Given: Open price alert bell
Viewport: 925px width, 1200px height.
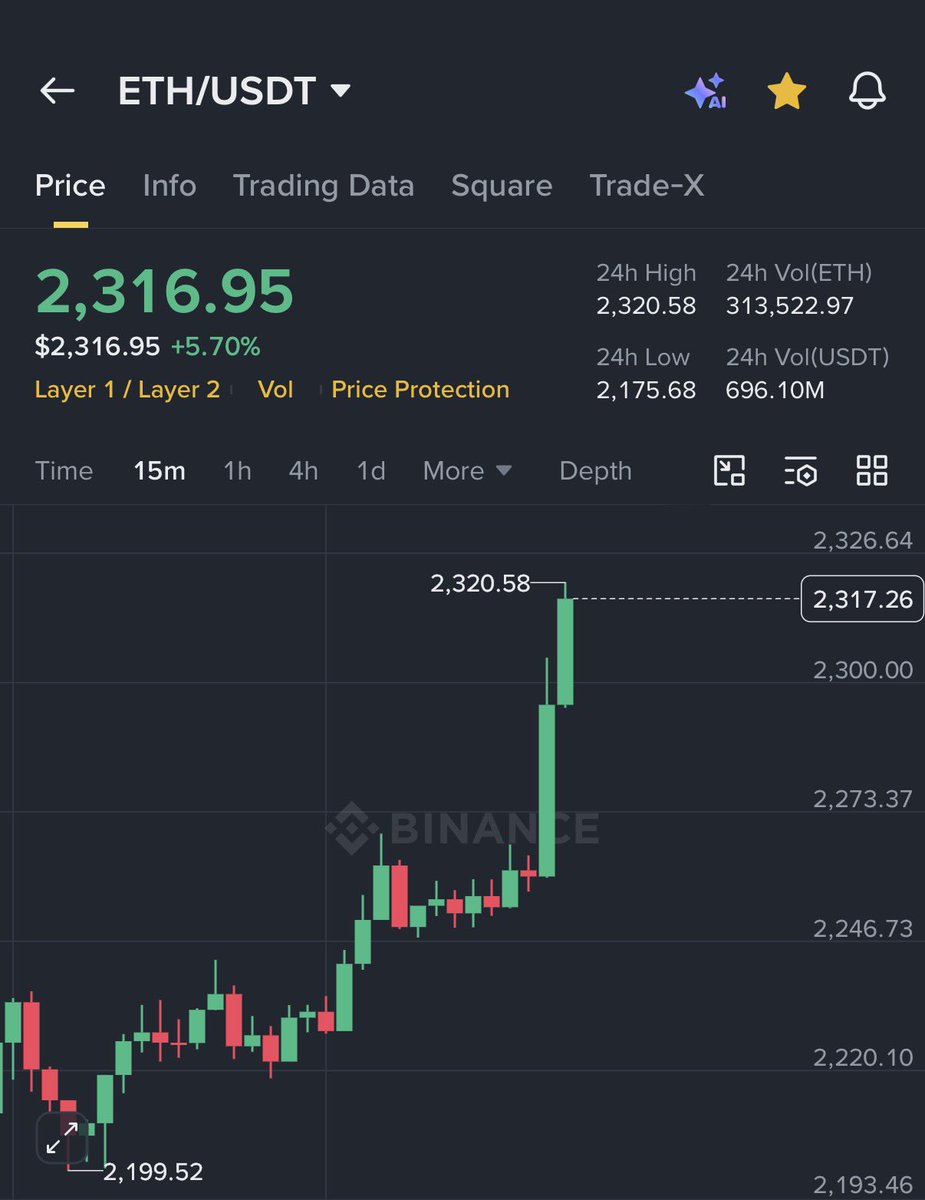Looking at the screenshot, I should click(x=867, y=92).
